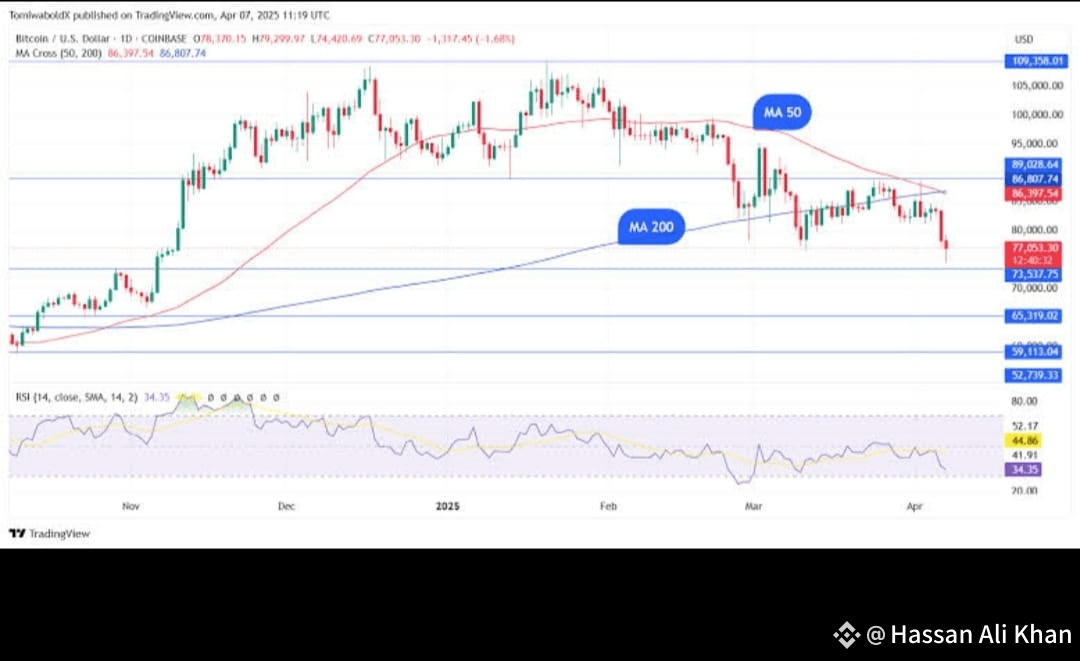Click the close price C77,053.30 in header
Viewport: 1080px width, 661px height.
point(394,39)
